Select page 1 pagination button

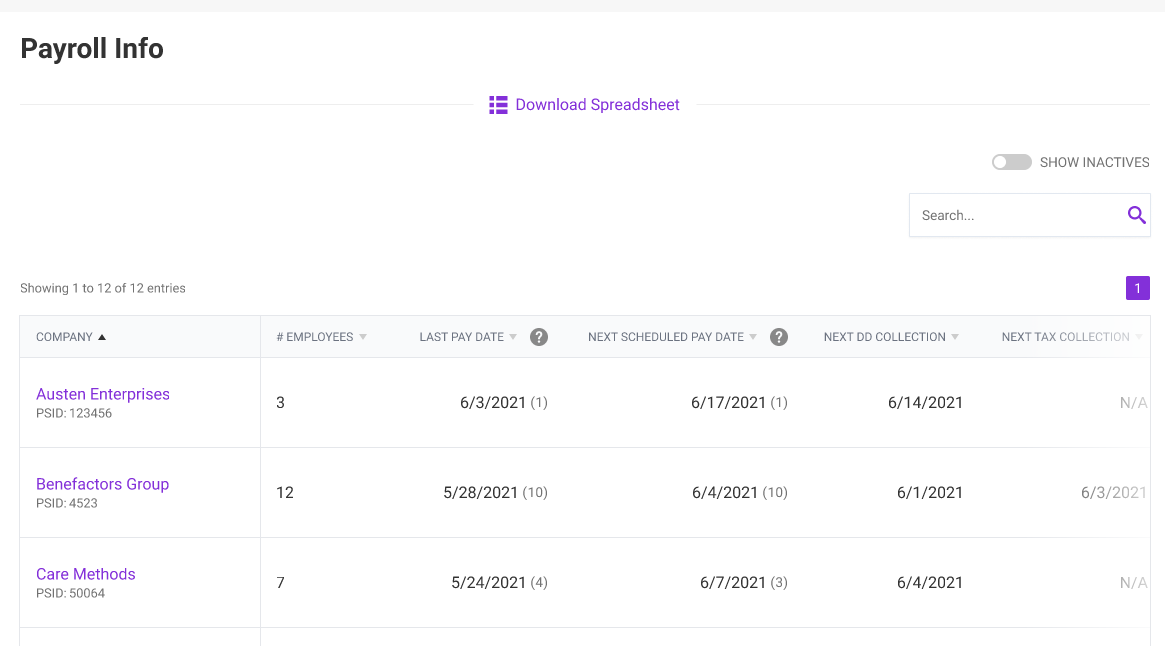pyautogui.click(x=1137, y=288)
